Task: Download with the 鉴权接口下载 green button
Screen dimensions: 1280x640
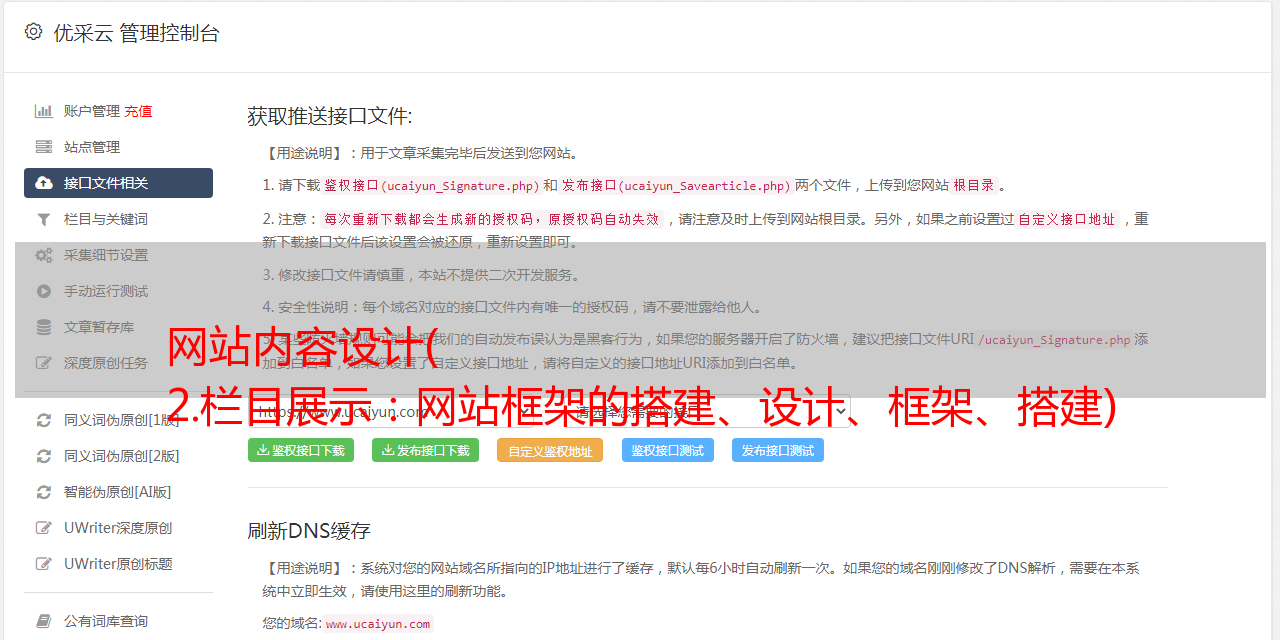Action: coord(301,450)
